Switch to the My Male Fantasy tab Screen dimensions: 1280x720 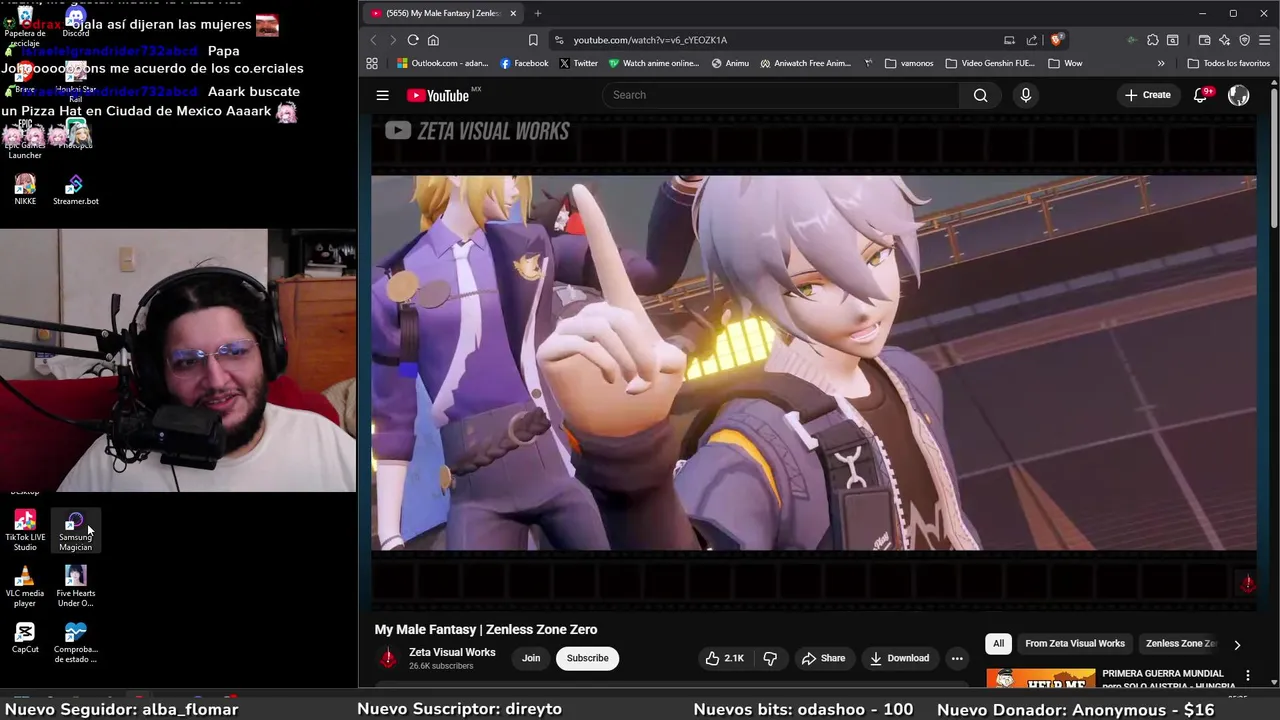(x=444, y=13)
